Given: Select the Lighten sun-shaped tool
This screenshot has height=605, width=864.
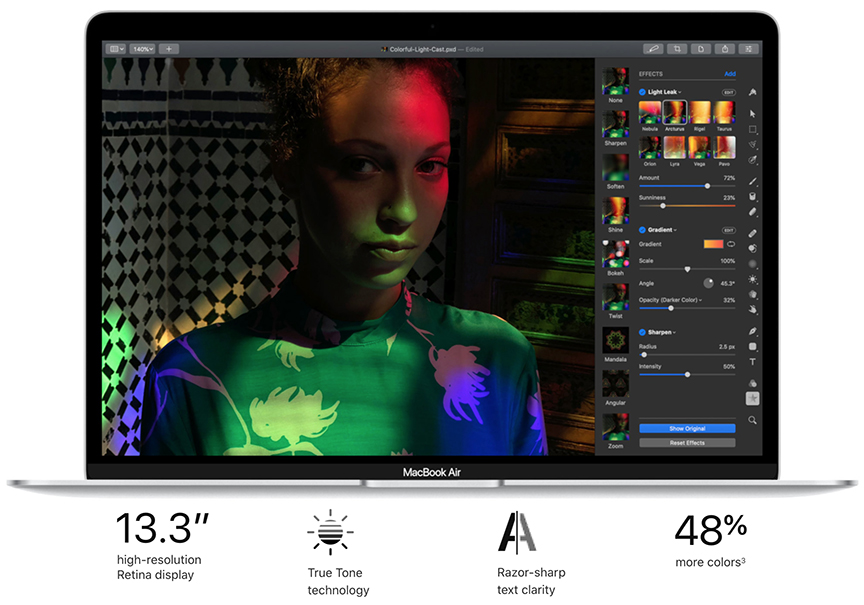Looking at the screenshot, I should click(x=752, y=279).
